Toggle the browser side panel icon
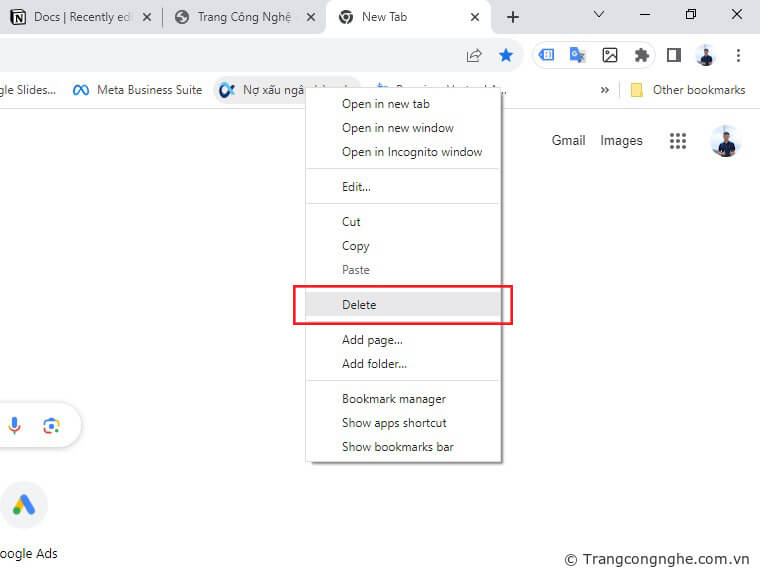Viewport: 760px width, 577px height. click(x=674, y=56)
